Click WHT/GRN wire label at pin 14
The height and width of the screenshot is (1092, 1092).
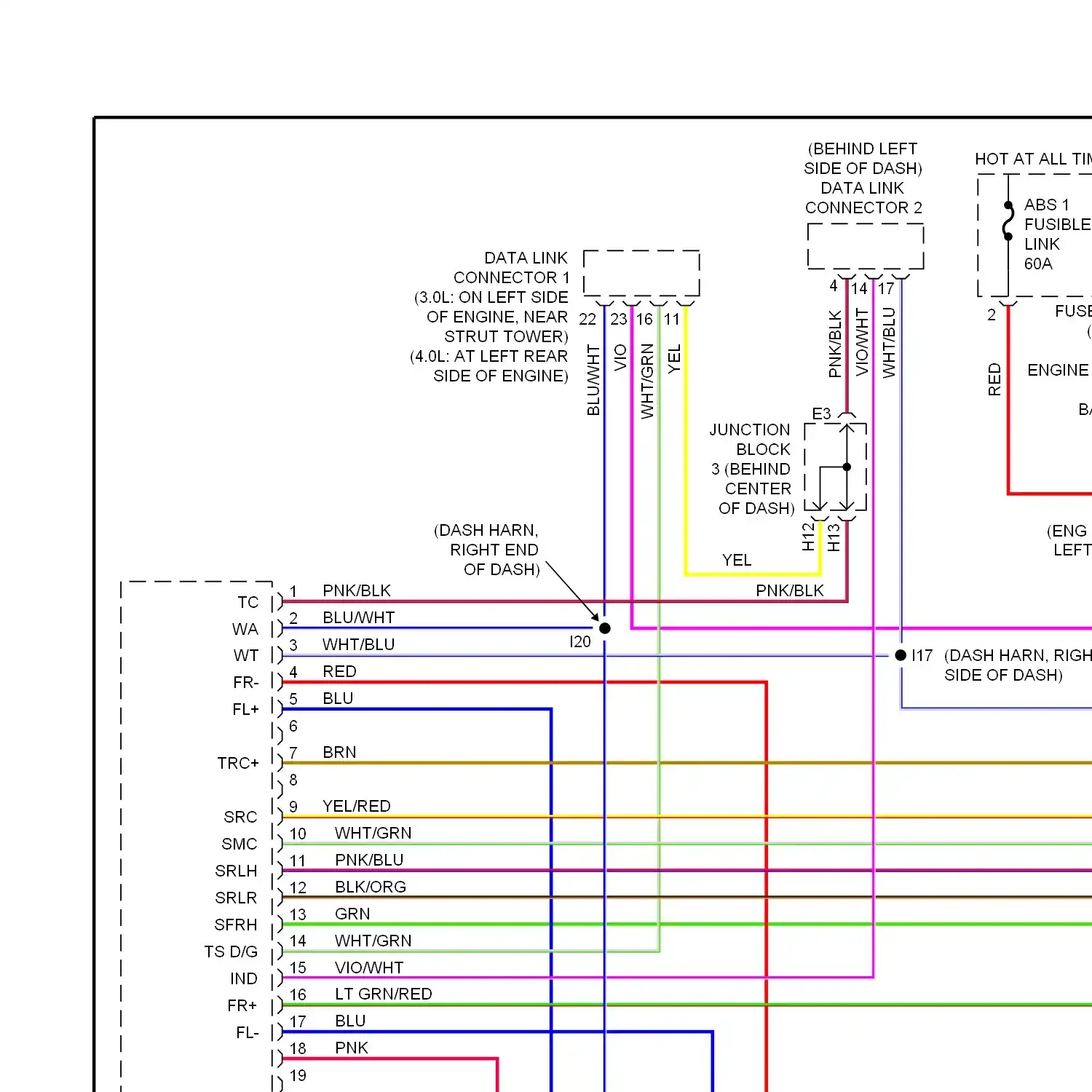tap(373, 941)
